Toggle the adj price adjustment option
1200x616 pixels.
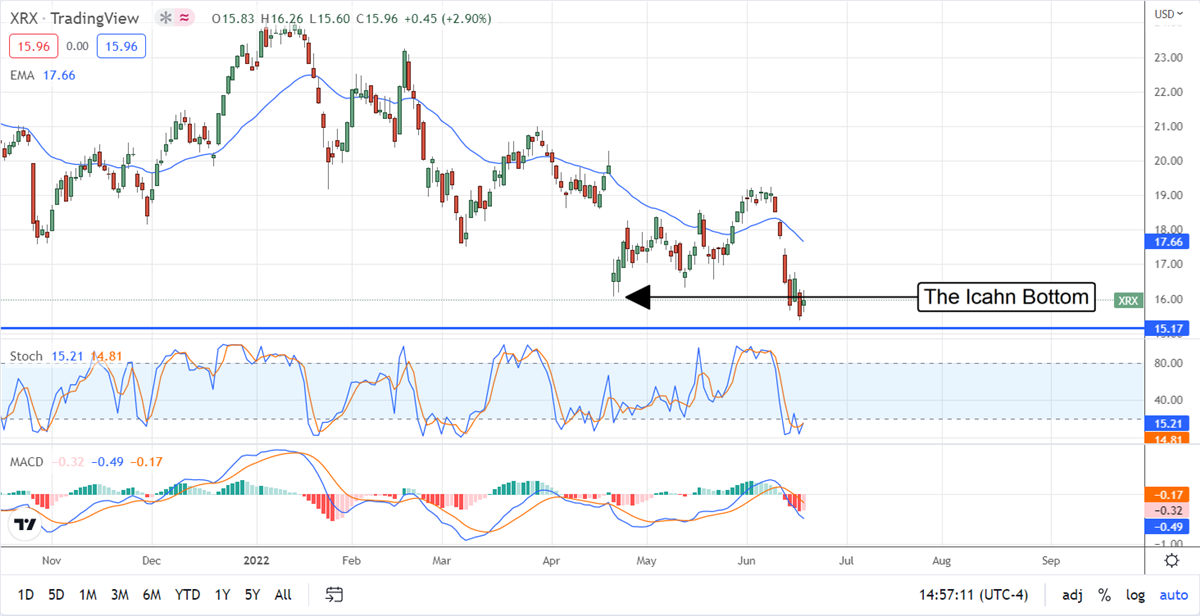[1072, 595]
